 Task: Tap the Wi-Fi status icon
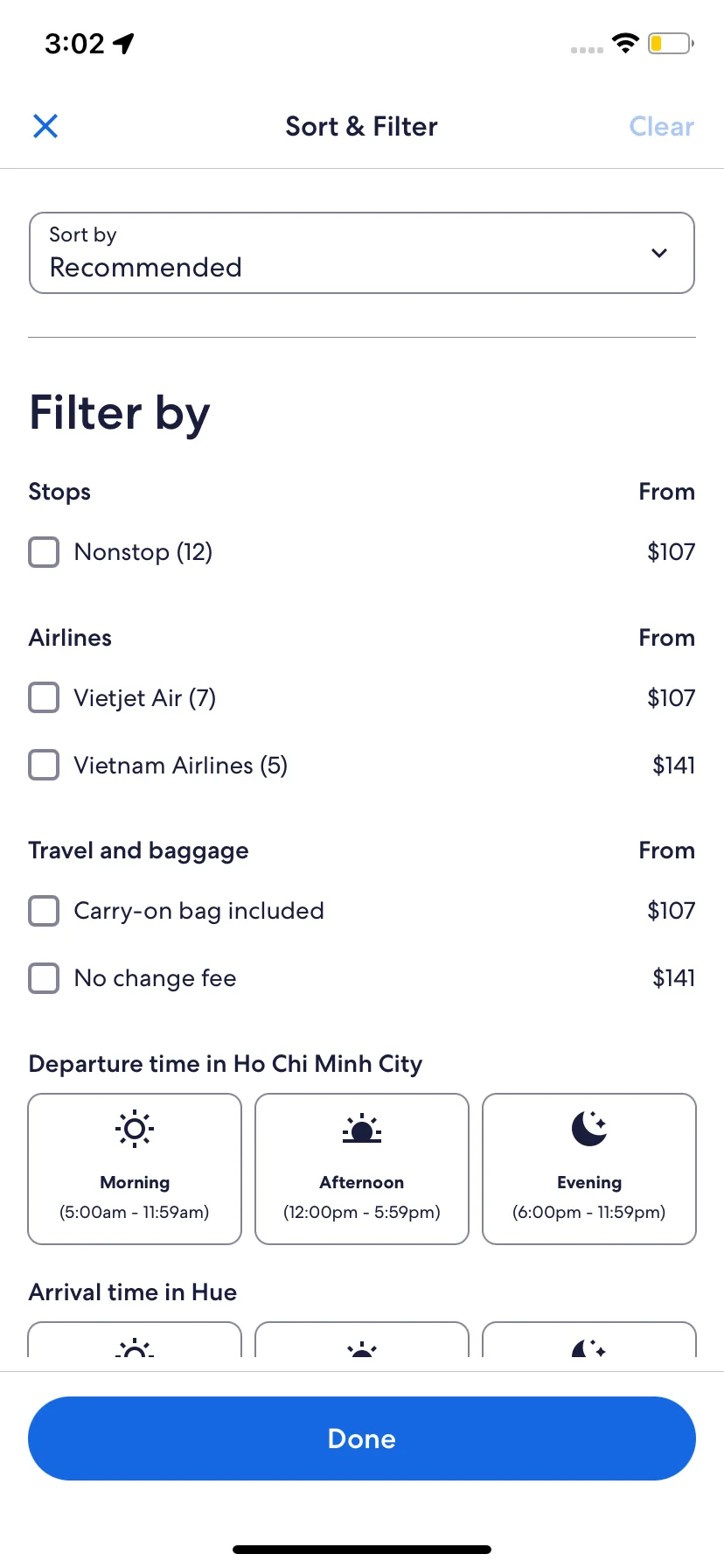point(625,43)
